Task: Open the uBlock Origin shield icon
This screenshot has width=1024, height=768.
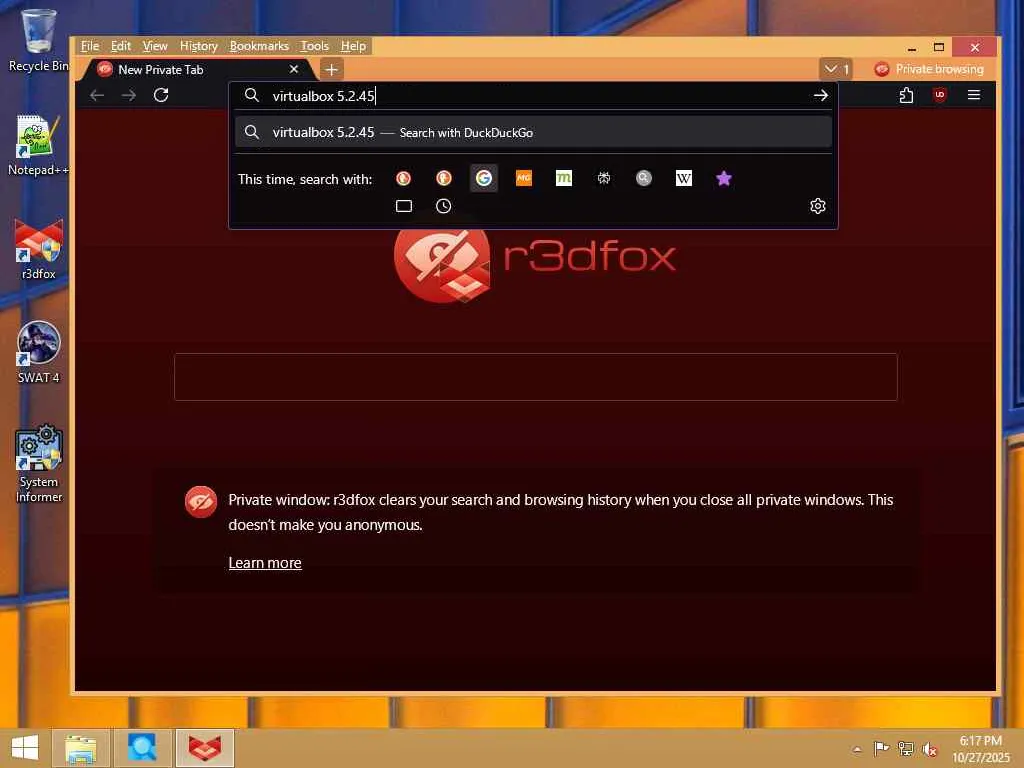Action: [940, 95]
